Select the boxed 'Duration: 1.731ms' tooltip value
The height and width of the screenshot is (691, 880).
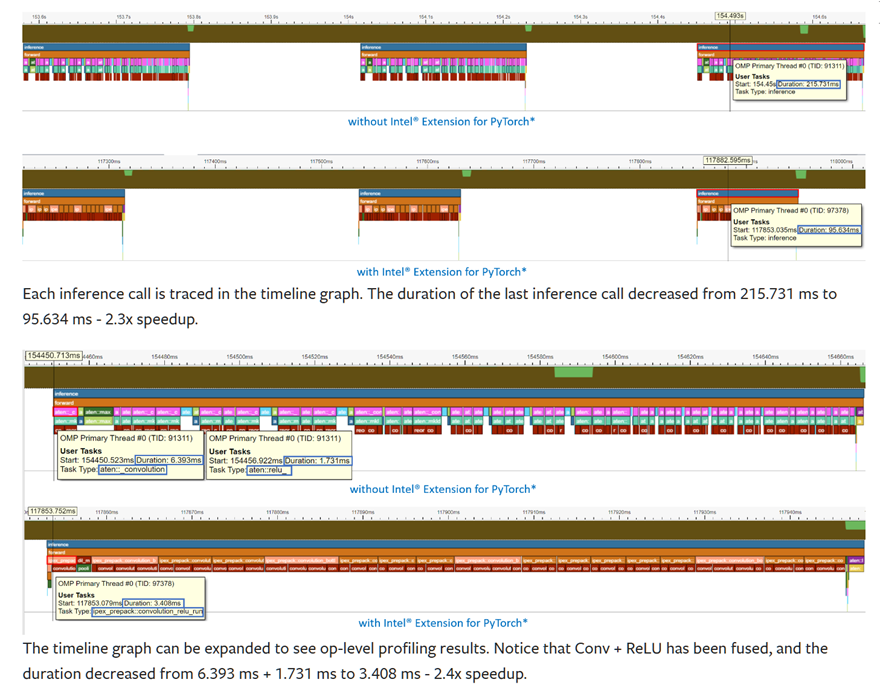(317, 460)
